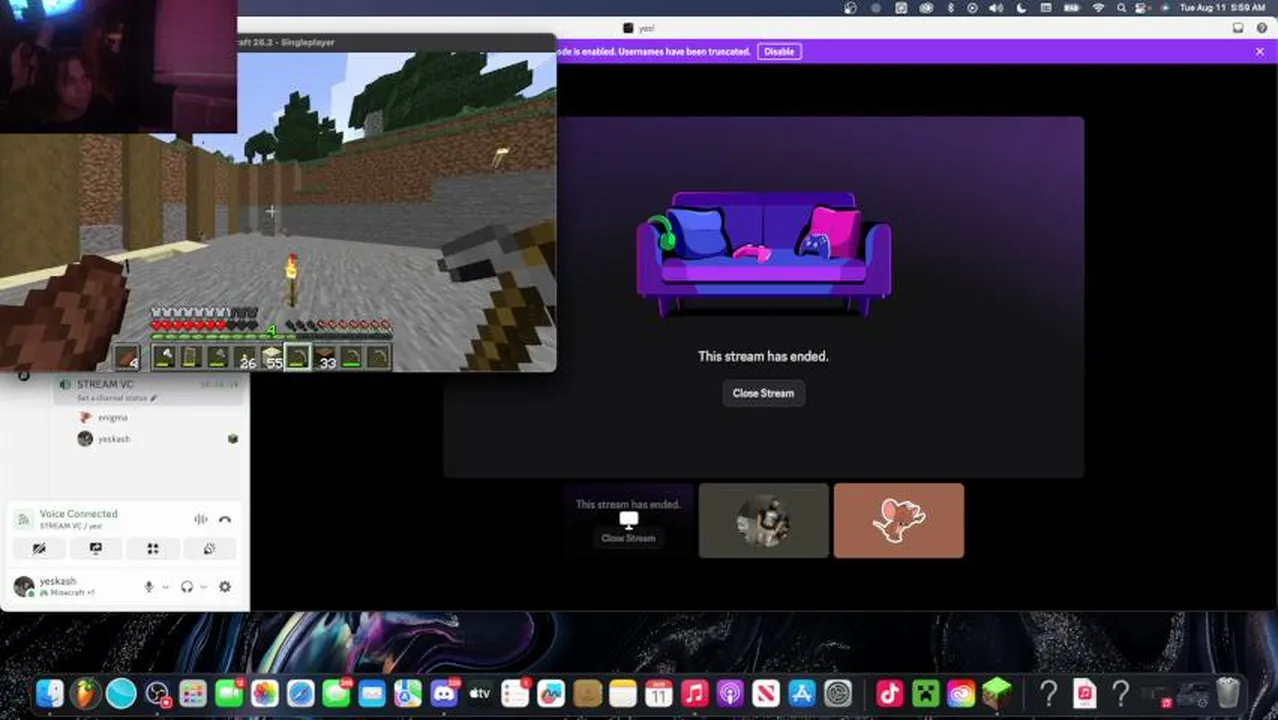Share your screen from voice panel

coord(96,548)
